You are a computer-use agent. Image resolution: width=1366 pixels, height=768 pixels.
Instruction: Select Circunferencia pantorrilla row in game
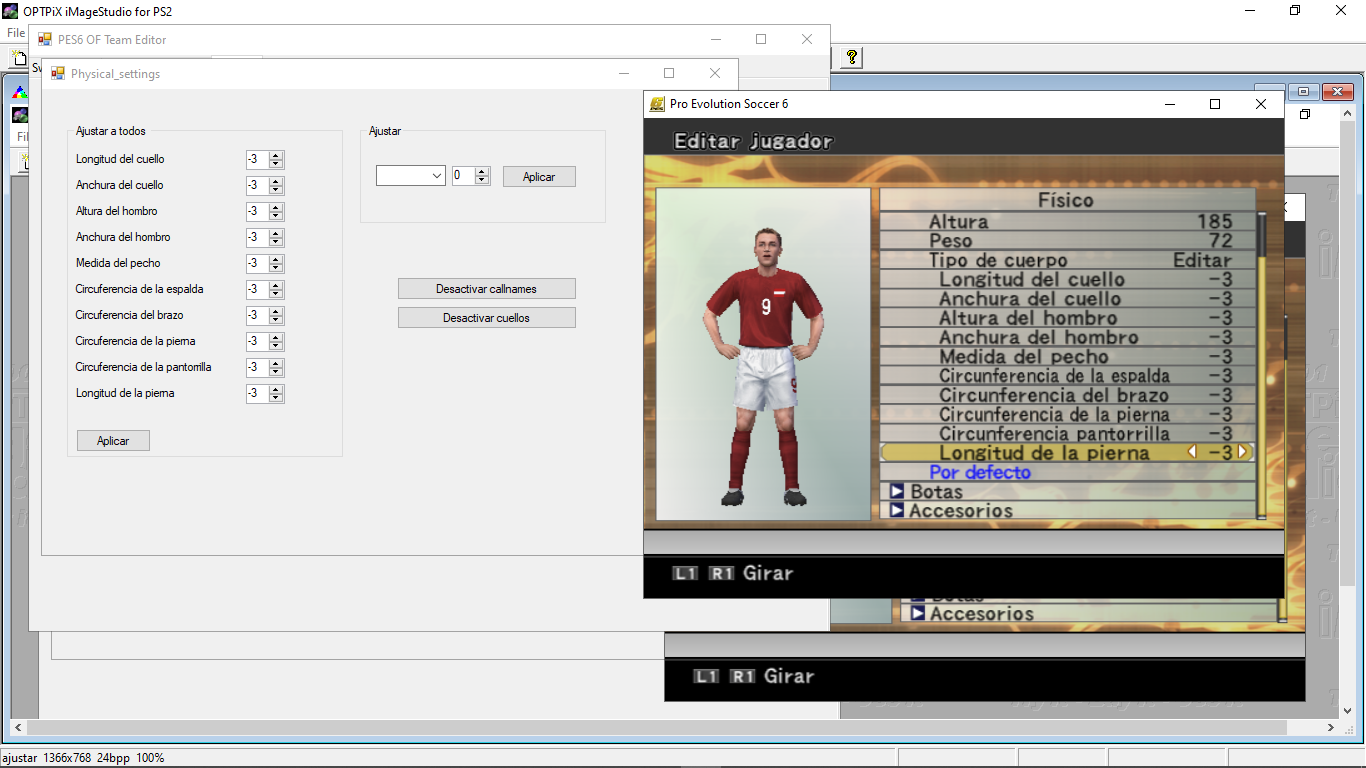(x=1068, y=434)
